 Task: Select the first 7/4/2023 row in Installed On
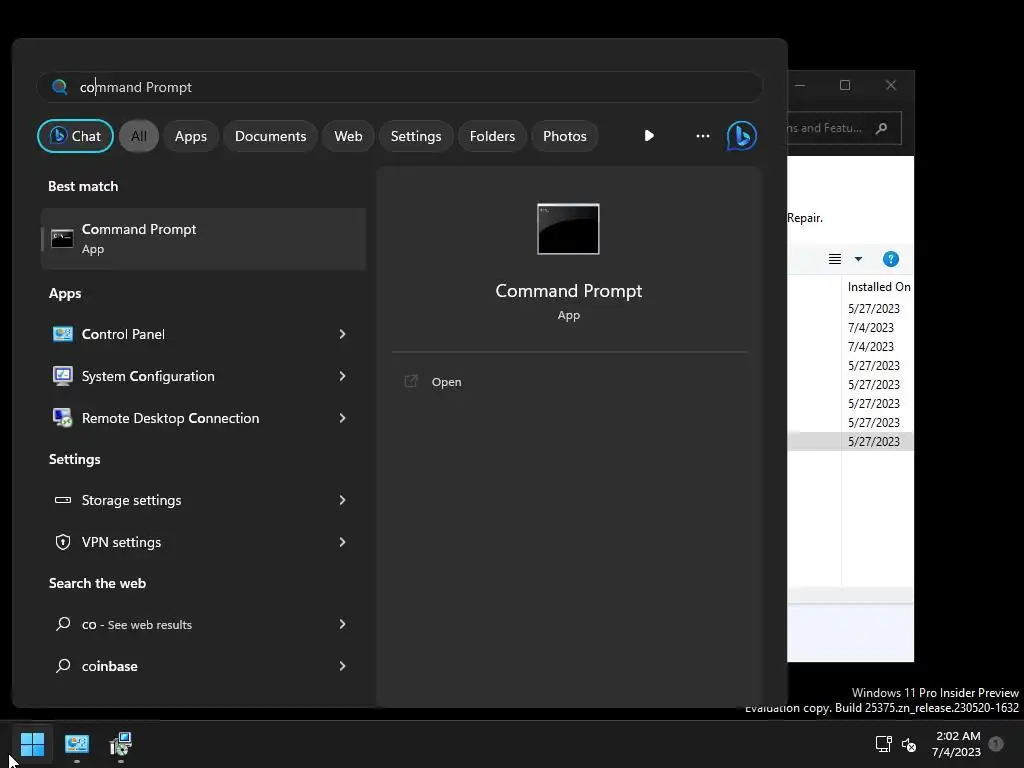coord(871,328)
